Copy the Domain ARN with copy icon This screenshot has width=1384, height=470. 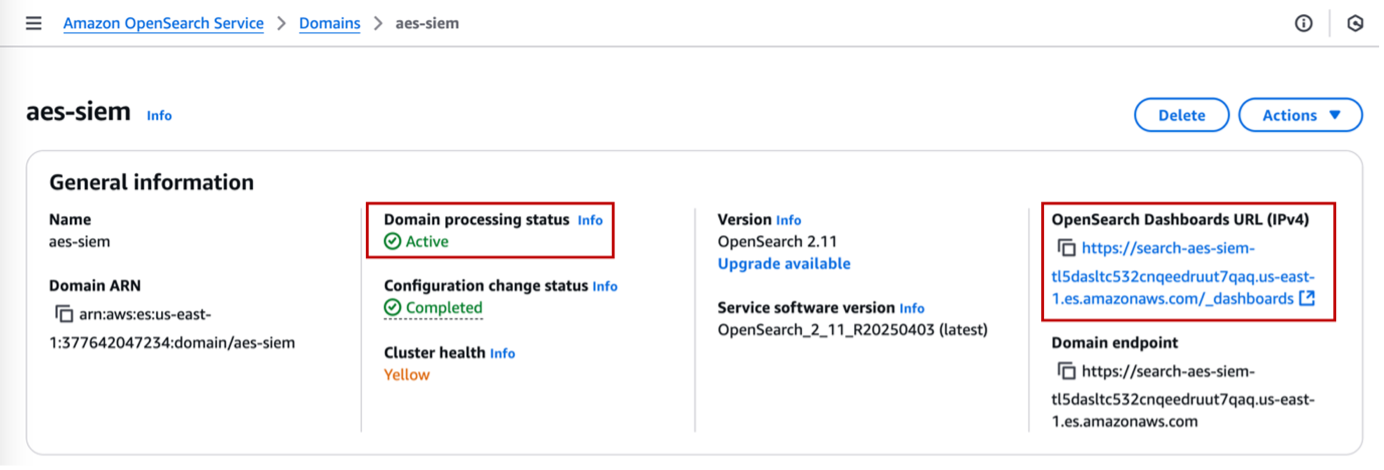tap(64, 314)
